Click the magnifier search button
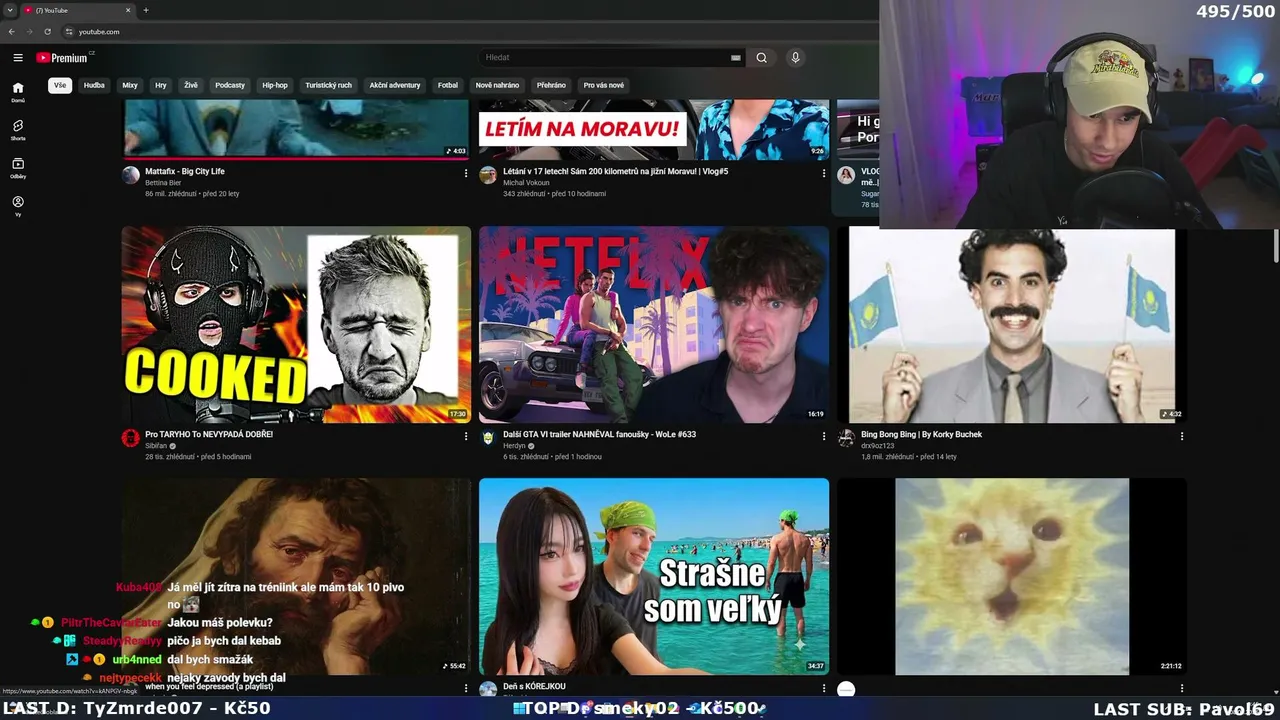 tap(761, 58)
